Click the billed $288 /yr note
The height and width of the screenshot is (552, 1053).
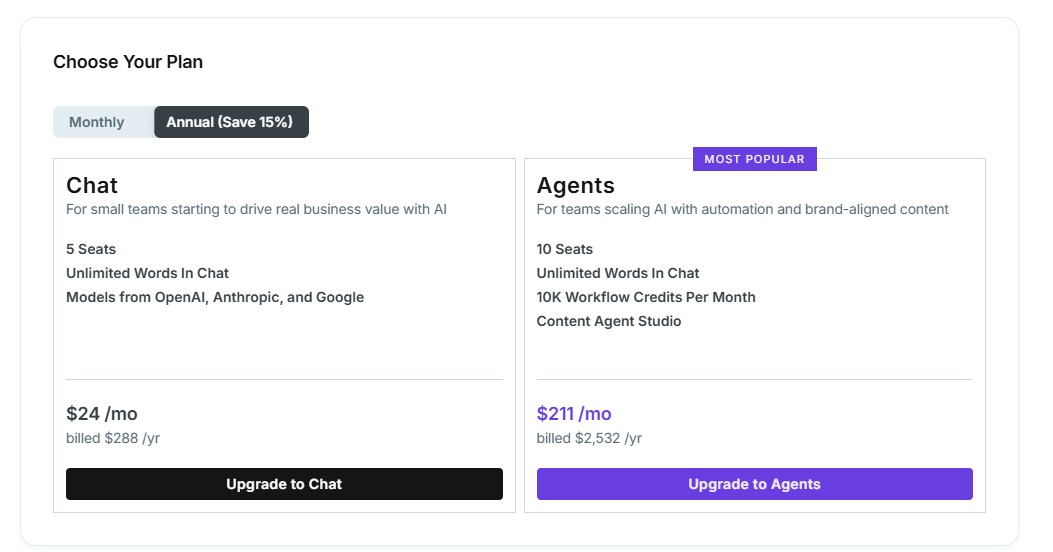click(113, 438)
